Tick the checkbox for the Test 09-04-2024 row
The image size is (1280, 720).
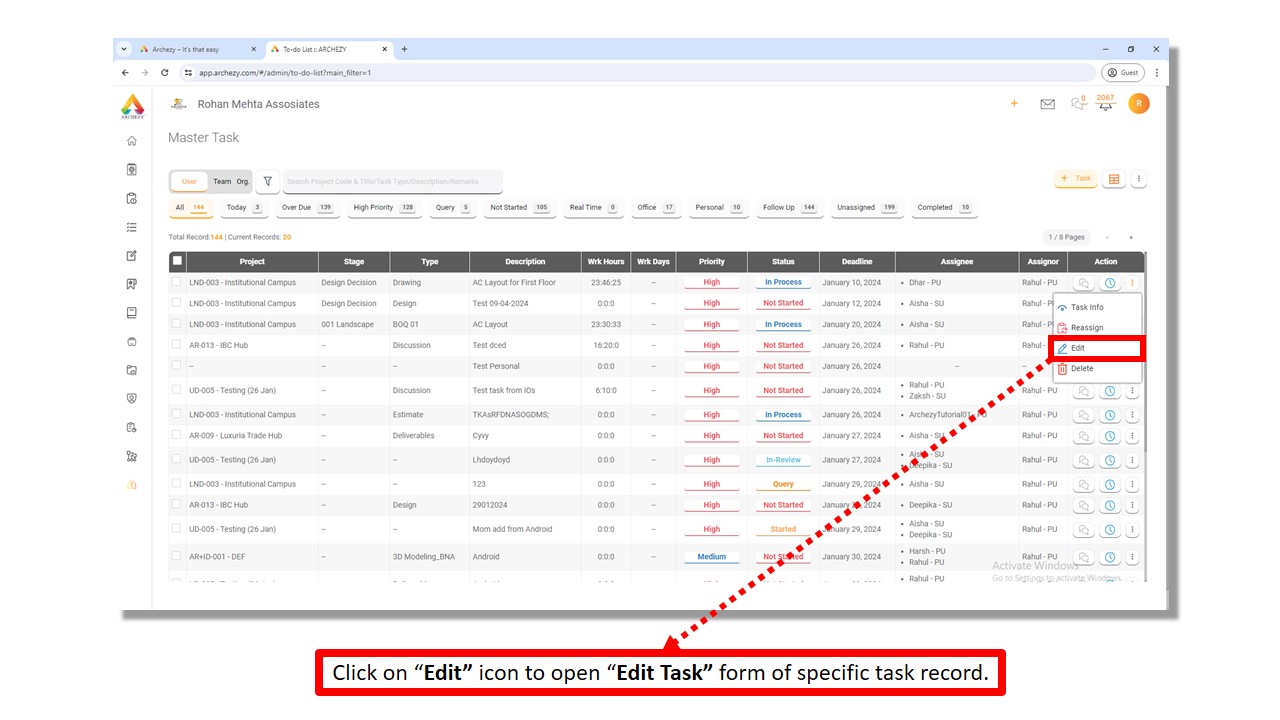tap(177, 303)
